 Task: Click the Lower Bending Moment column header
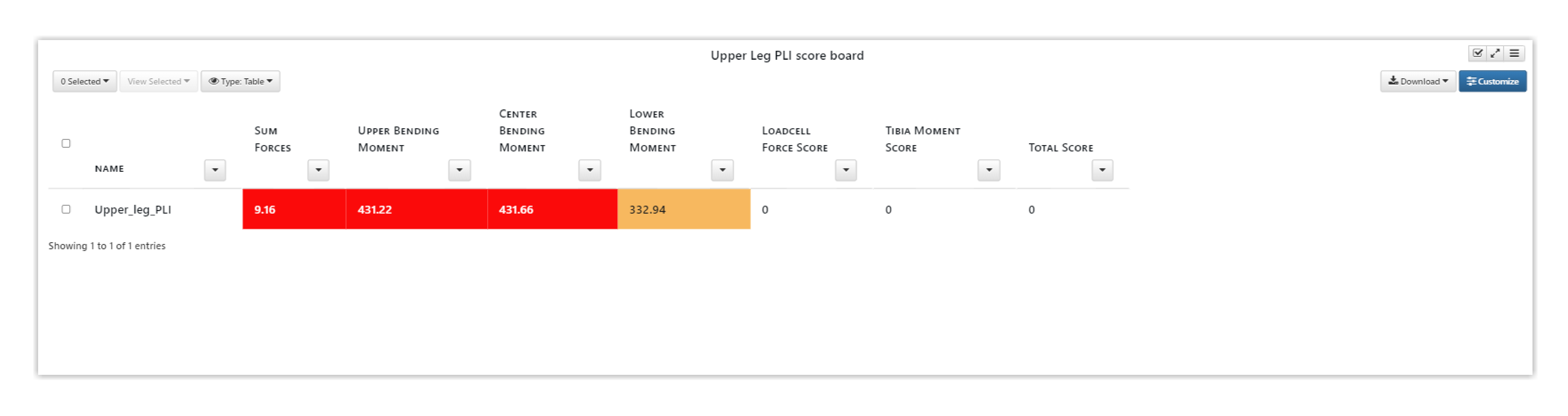coord(653,131)
